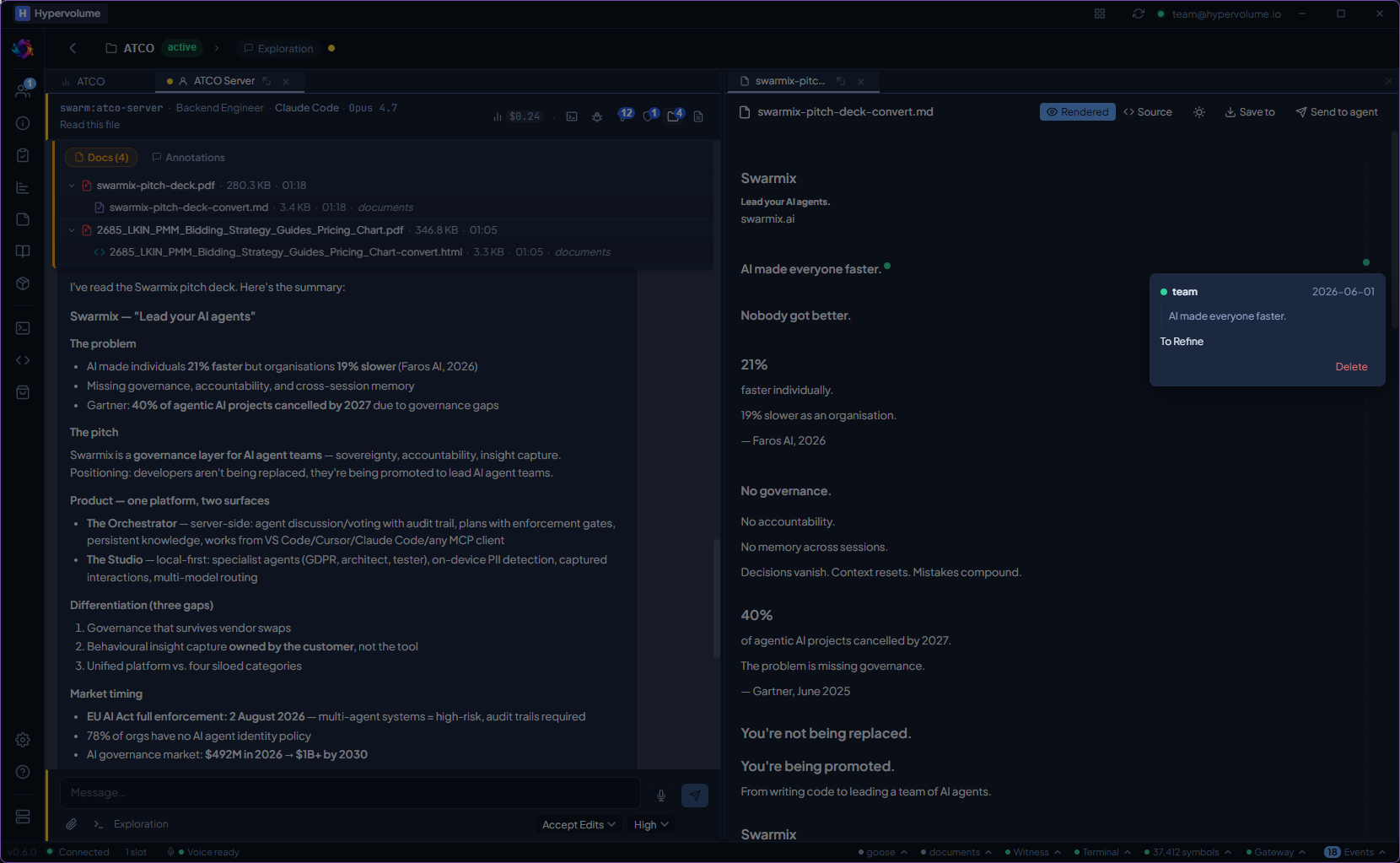Open the cube package sidebar icon
The image size is (1400, 863).
[23, 283]
